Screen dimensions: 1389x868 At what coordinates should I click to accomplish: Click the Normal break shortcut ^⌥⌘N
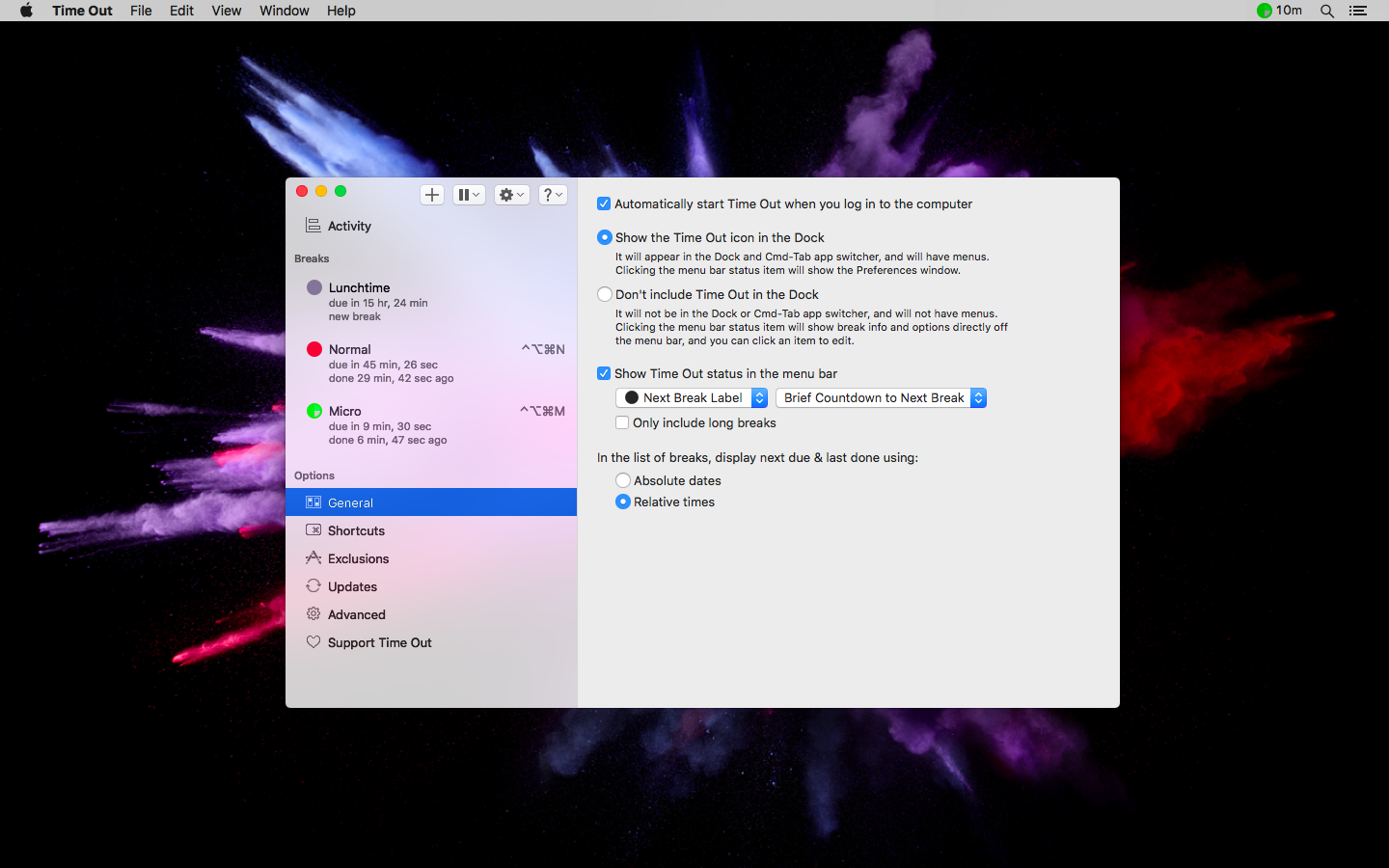(543, 349)
